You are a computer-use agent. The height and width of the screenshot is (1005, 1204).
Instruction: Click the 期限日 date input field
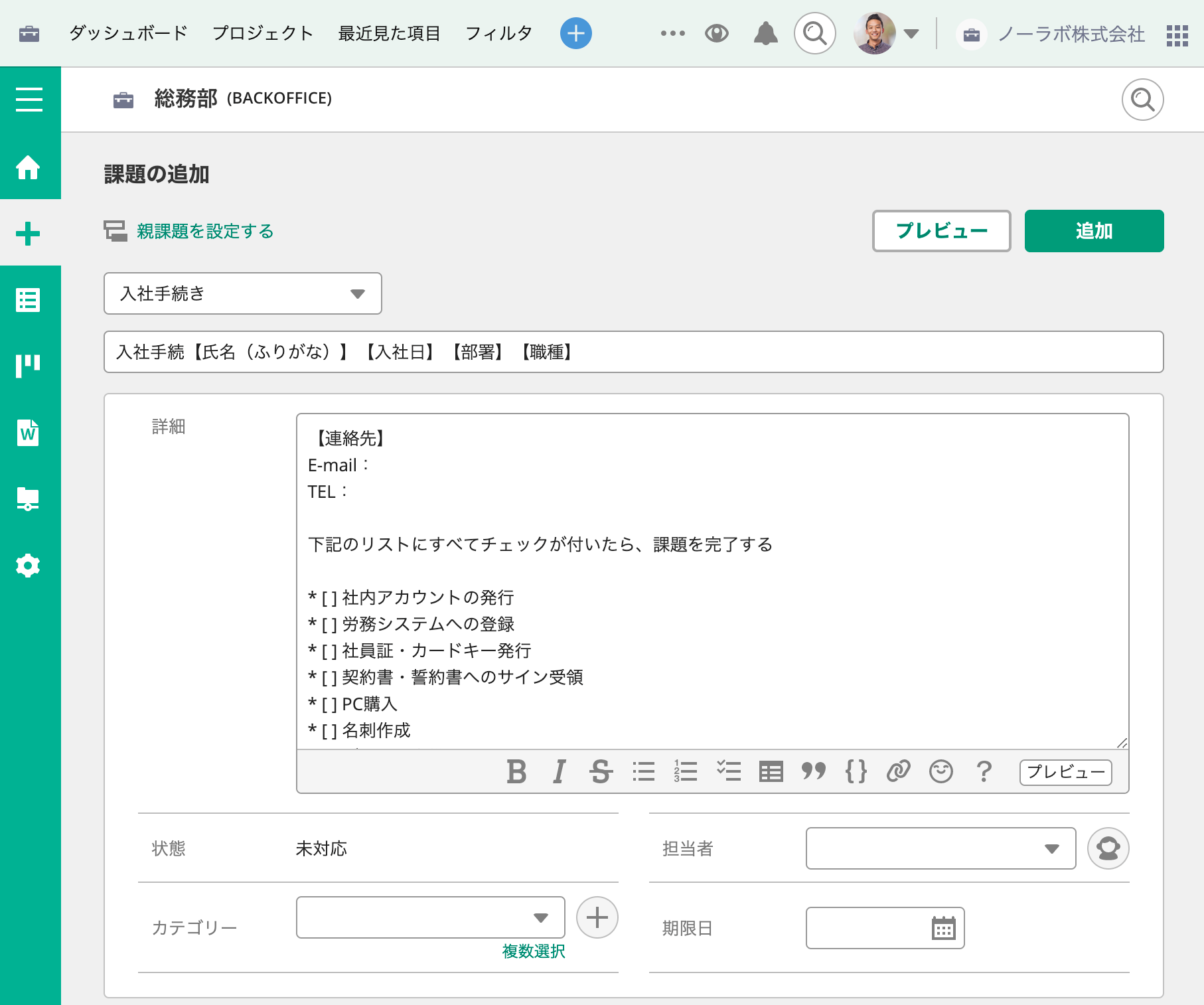point(867,928)
